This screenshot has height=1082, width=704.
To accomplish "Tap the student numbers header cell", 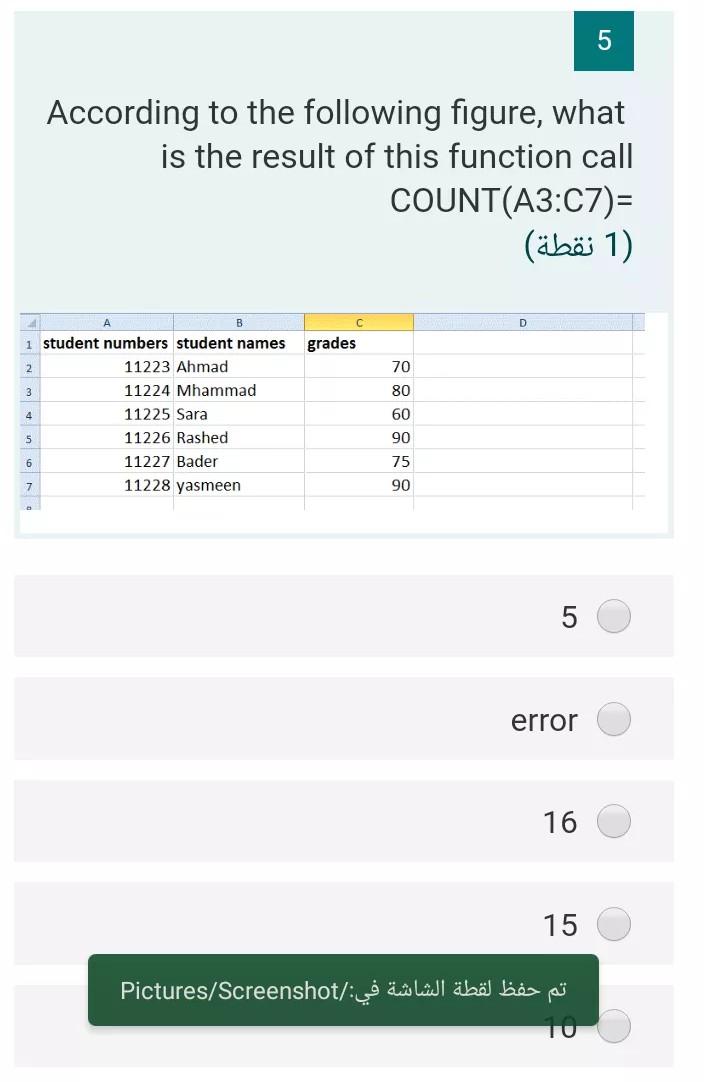I will (x=106, y=343).
